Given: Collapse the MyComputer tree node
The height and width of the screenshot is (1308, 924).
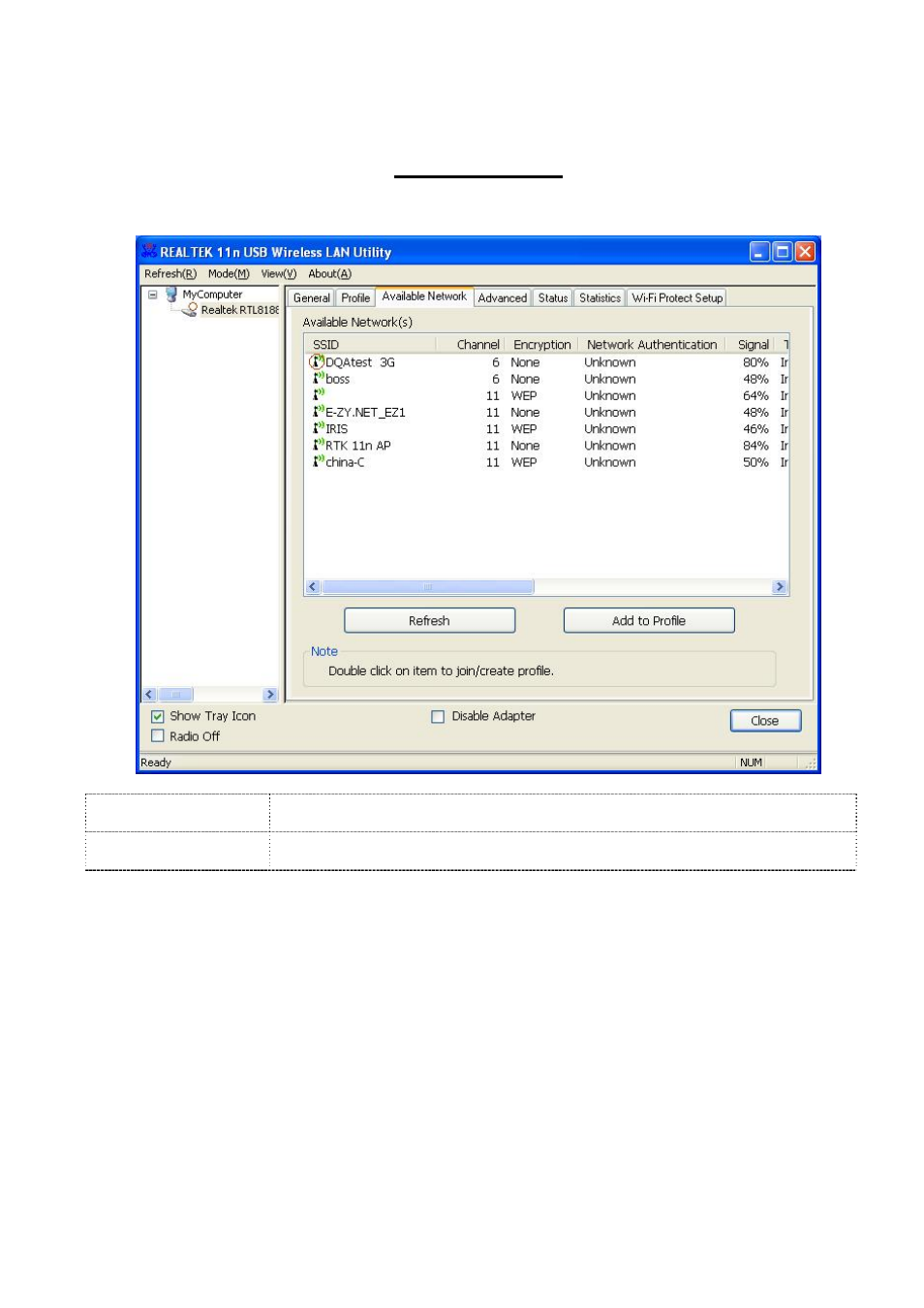Looking at the screenshot, I should (x=152, y=295).
